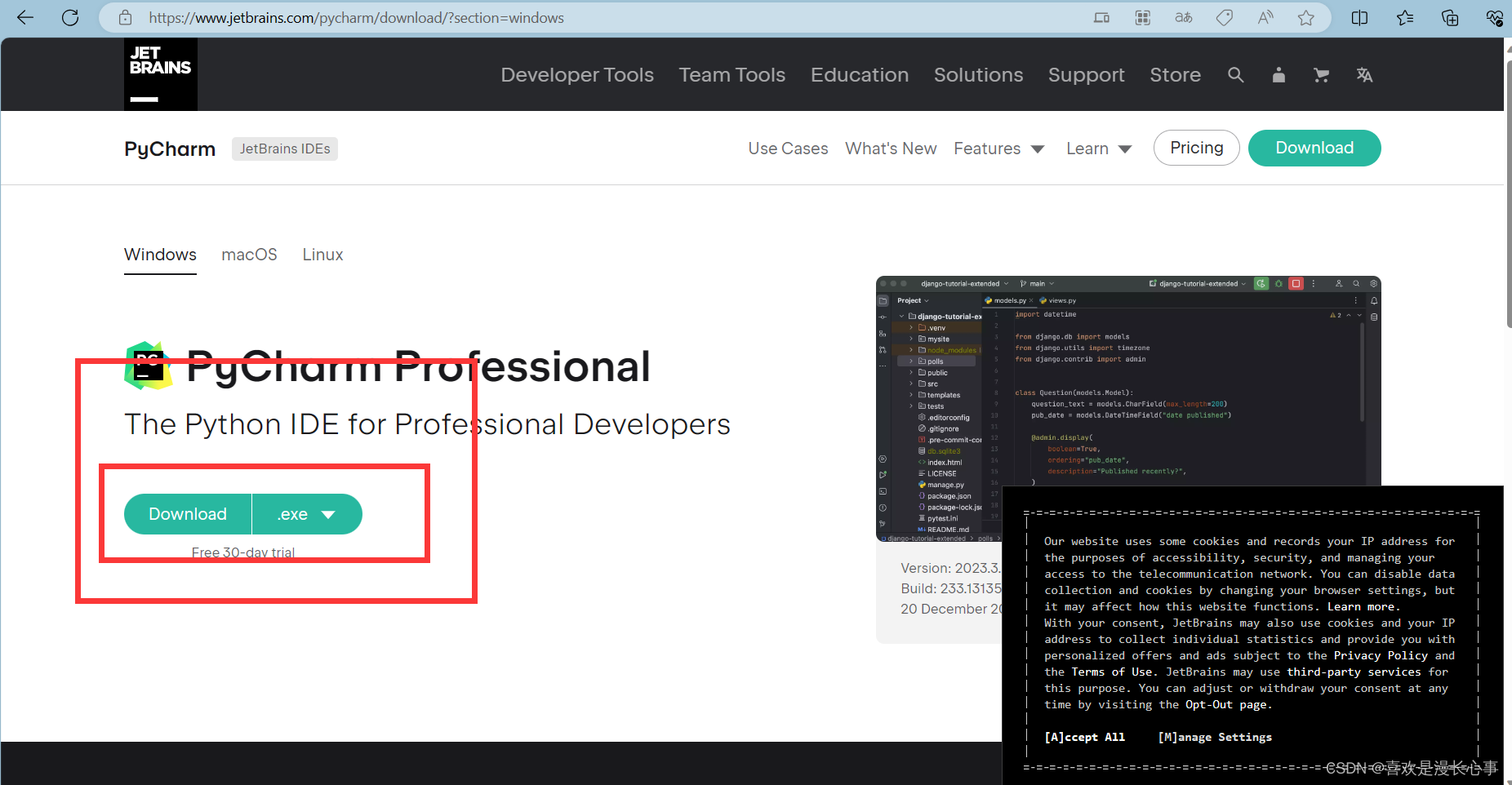Click the translate page icon in address bar
1512x785 pixels.
point(1184,17)
